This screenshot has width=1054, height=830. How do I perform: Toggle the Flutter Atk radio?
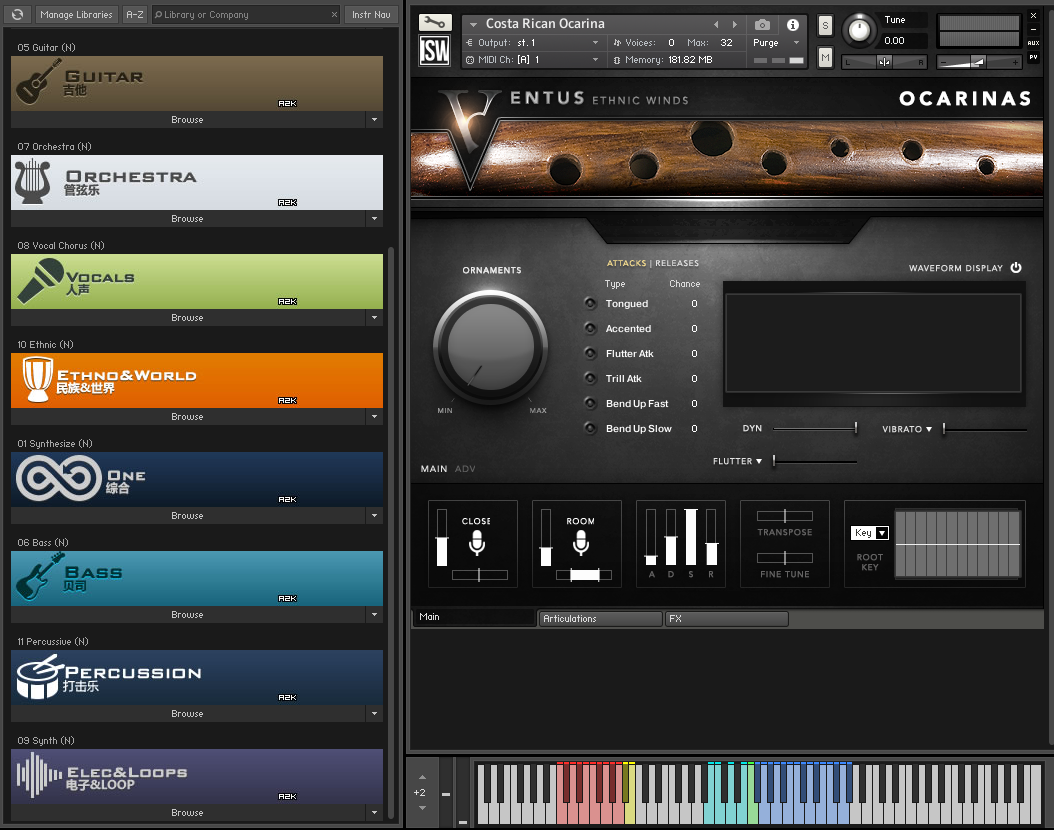point(590,353)
